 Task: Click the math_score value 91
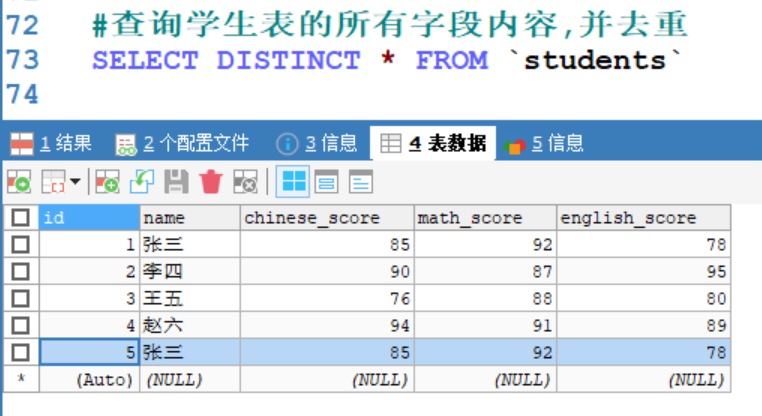[485, 326]
